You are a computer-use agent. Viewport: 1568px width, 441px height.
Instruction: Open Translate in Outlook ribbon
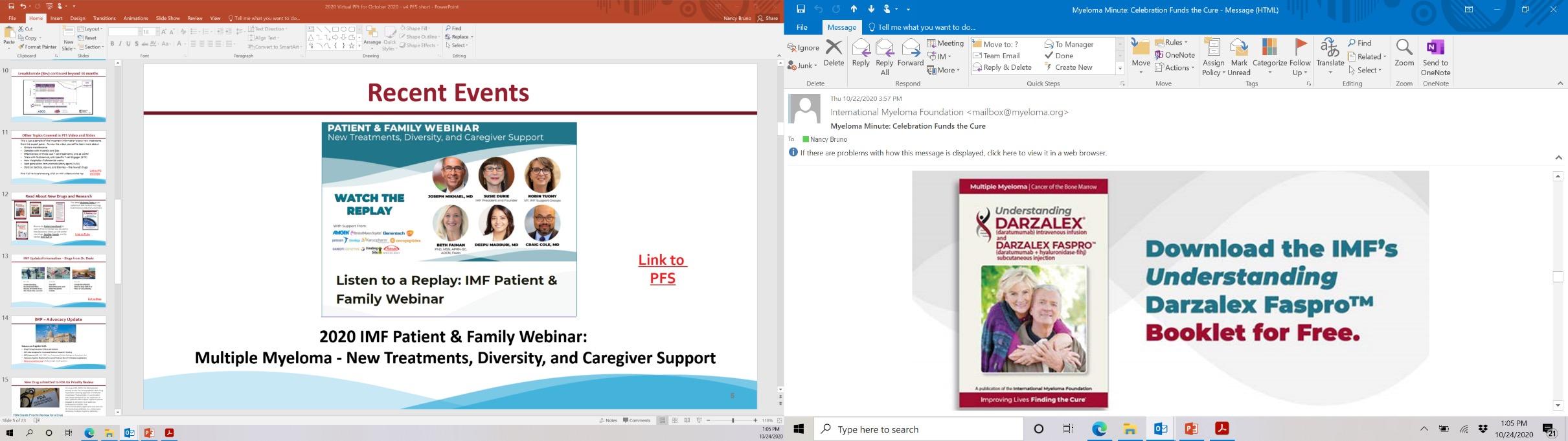[x=1330, y=57]
